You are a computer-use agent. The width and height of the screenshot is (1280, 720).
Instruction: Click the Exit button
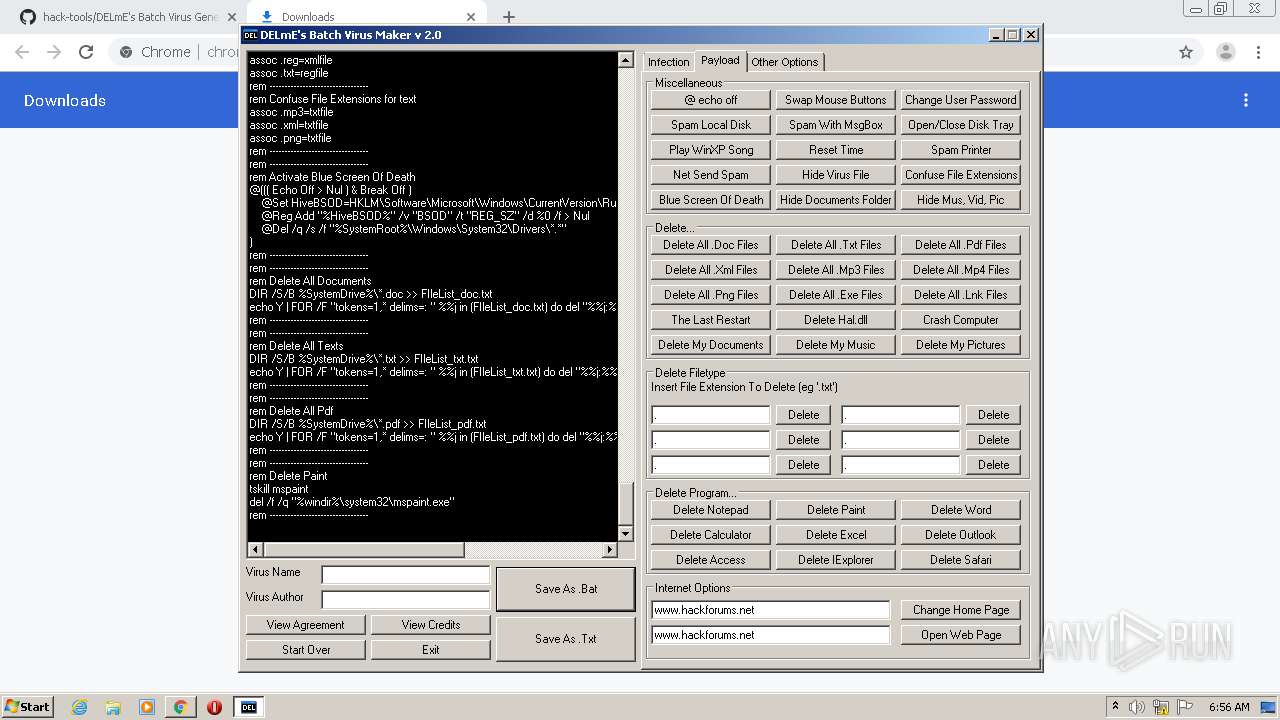[x=431, y=650]
